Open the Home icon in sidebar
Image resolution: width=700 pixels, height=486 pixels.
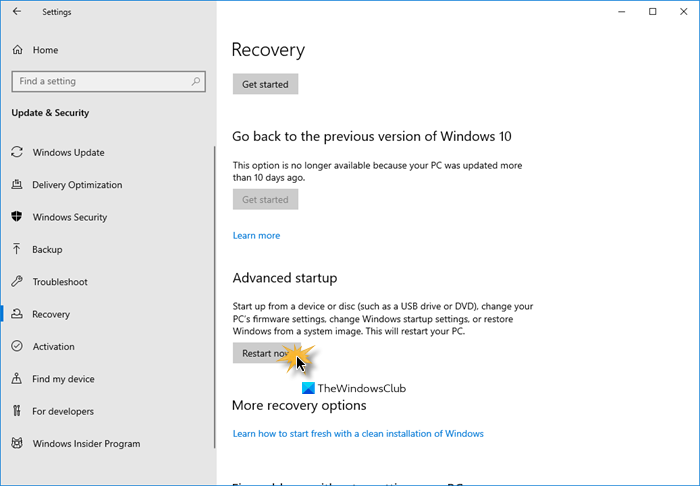point(17,50)
